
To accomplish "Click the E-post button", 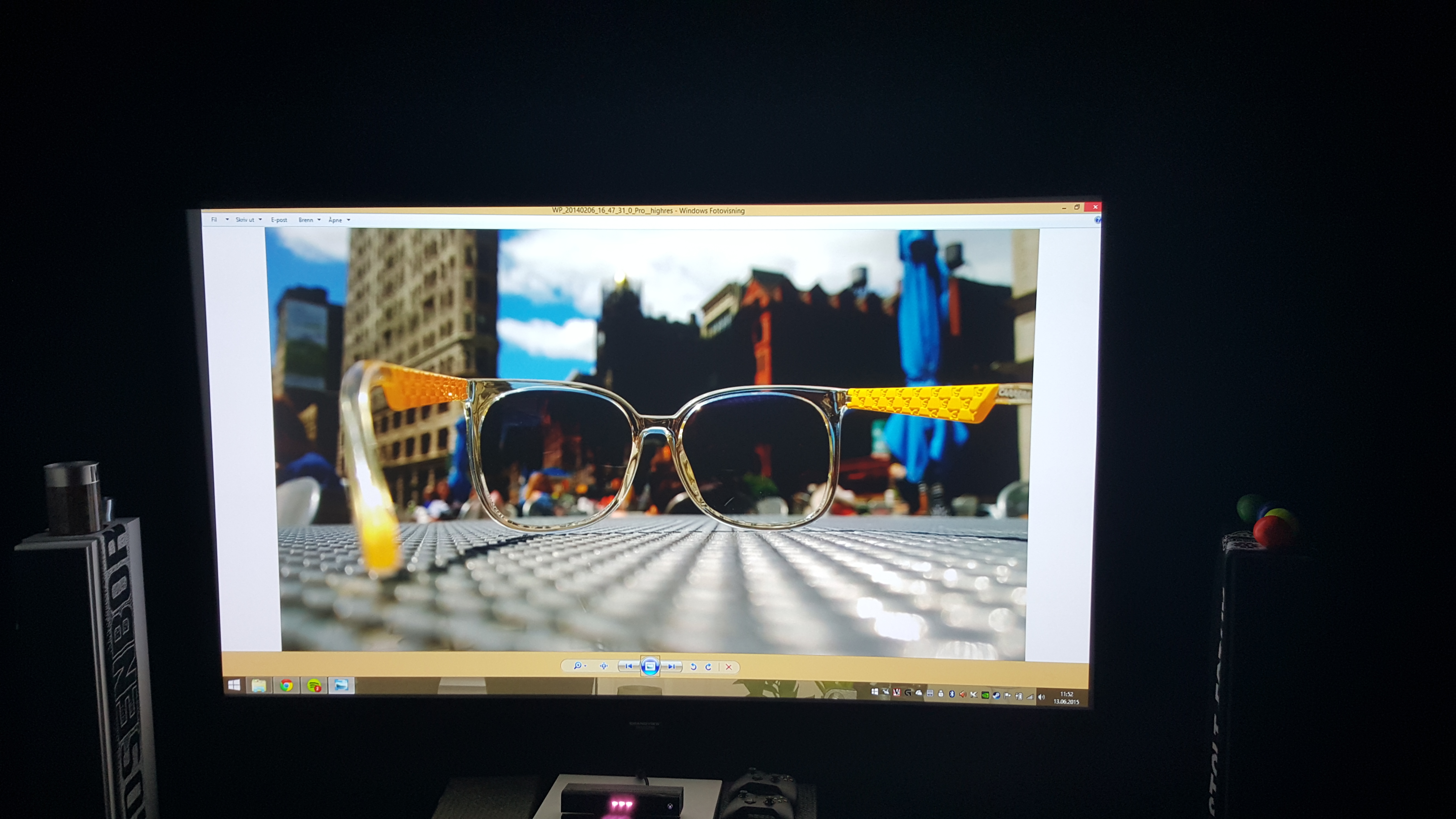I will click(x=279, y=220).
